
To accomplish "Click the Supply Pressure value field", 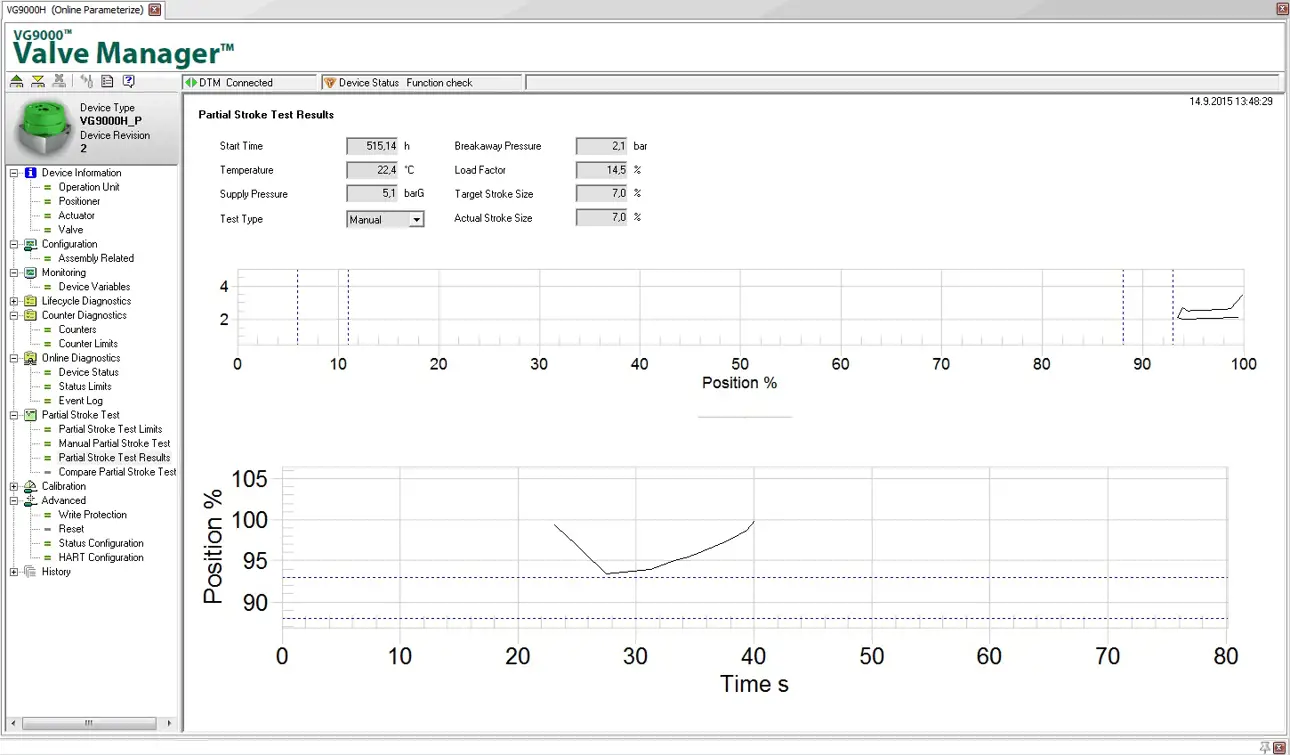I will click(x=373, y=194).
